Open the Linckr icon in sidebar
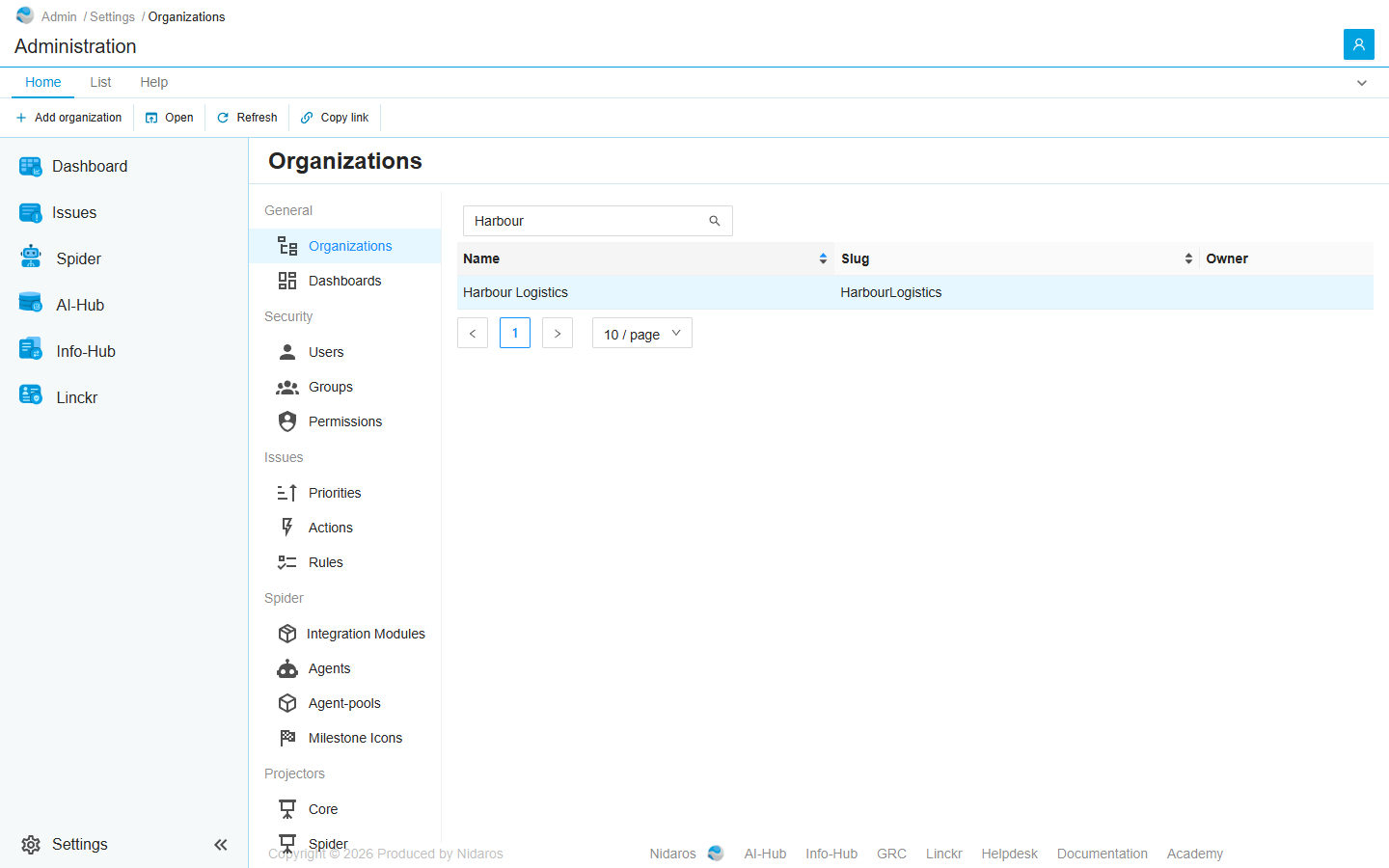 pos(30,395)
